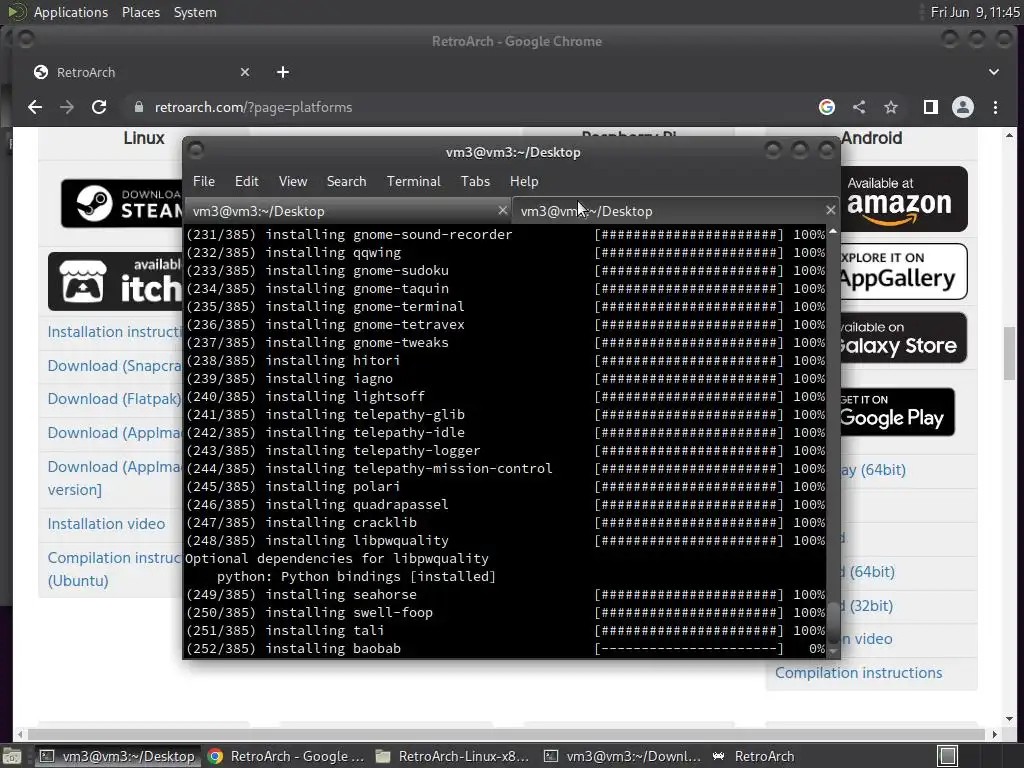Image resolution: width=1024 pixels, height=768 pixels.
Task: Open the terminal Help menu
Action: [x=524, y=181]
